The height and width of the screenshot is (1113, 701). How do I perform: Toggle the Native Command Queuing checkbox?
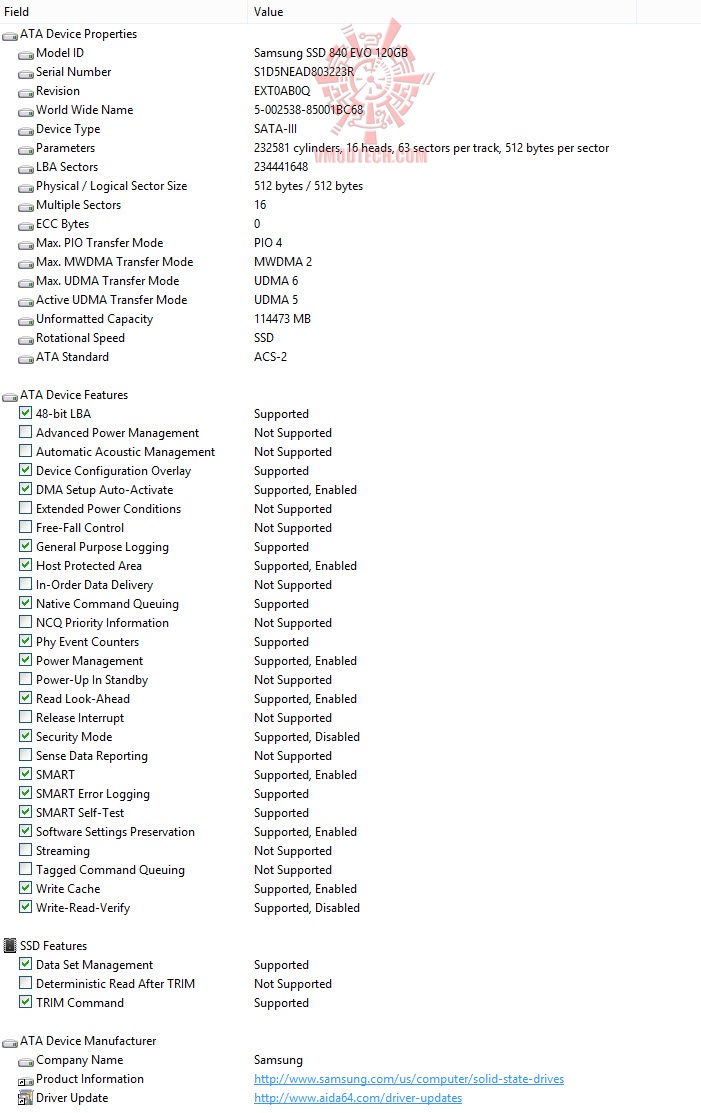tap(26, 603)
